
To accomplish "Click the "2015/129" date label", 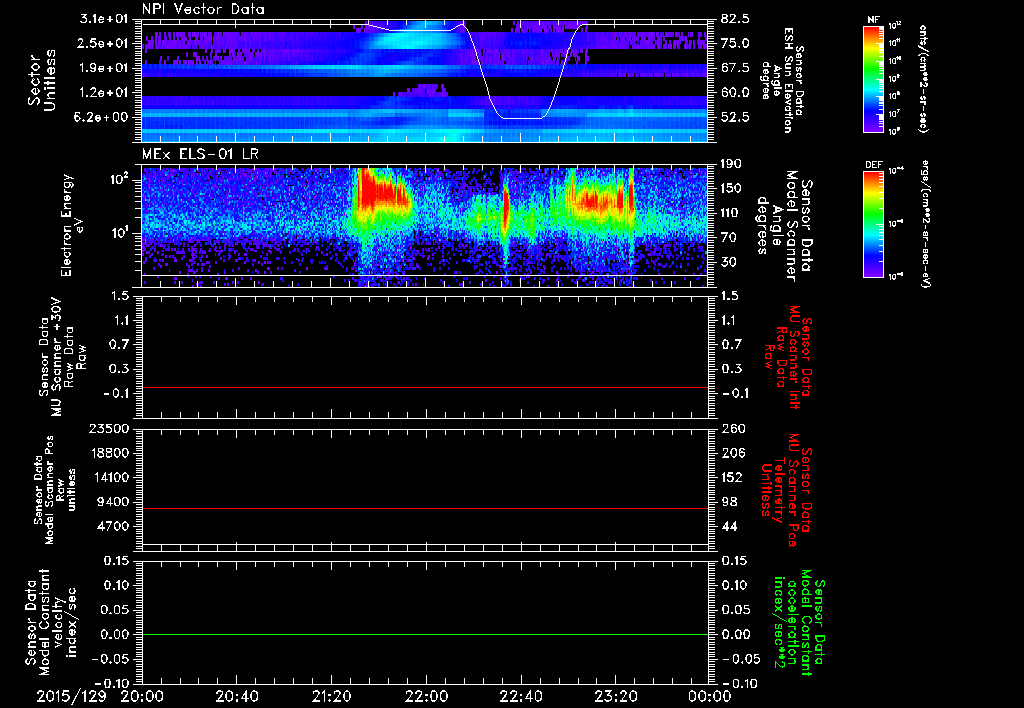I will pyautogui.click(x=71, y=696).
